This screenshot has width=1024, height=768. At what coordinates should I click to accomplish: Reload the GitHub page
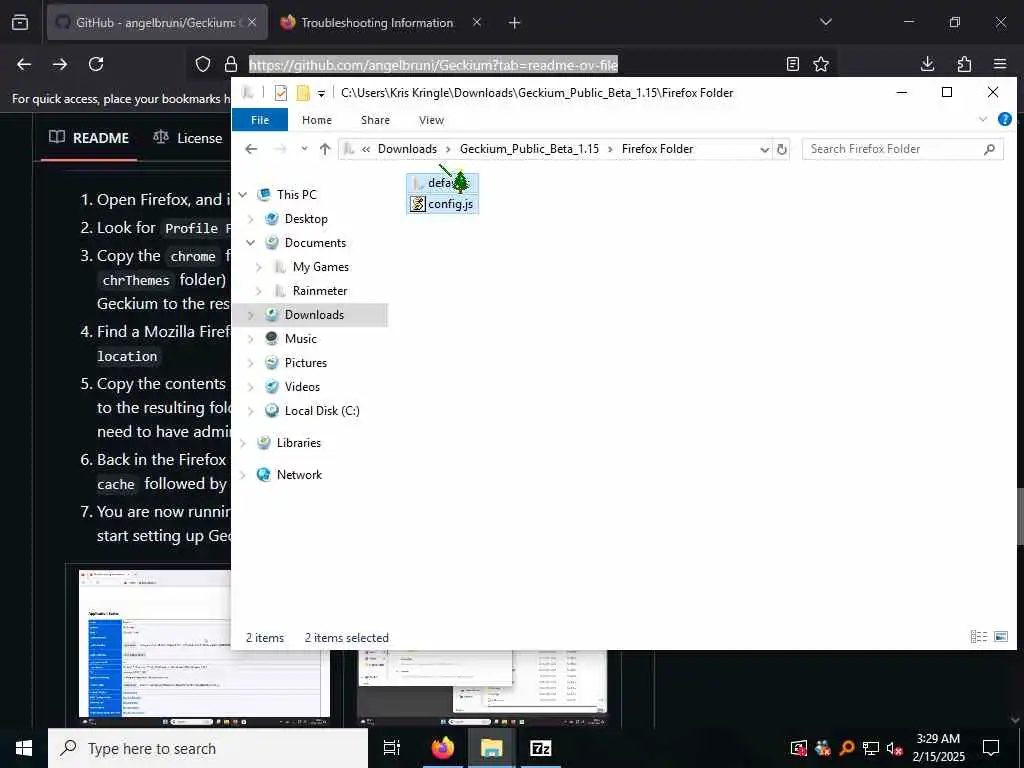click(x=96, y=64)
